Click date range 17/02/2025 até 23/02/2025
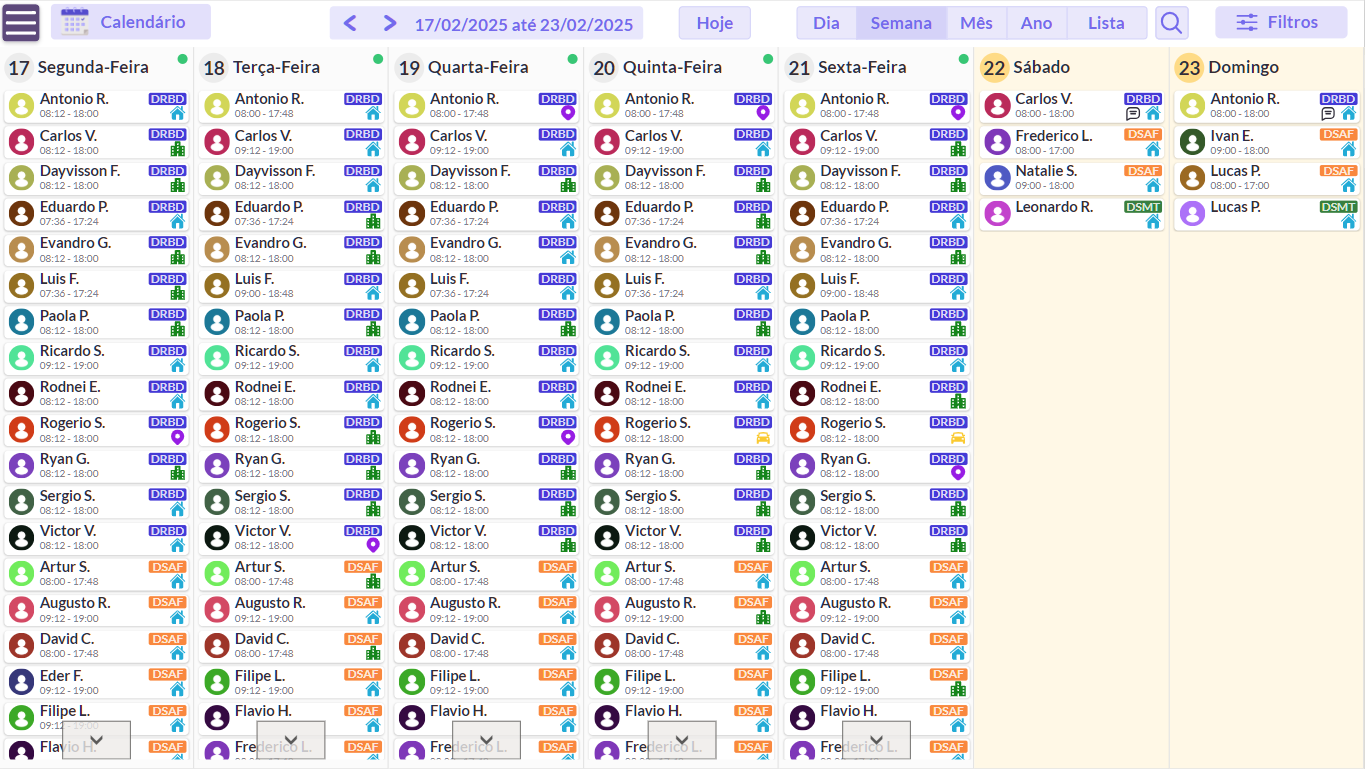Viewport: 1365px width, 769px height. 524,24
